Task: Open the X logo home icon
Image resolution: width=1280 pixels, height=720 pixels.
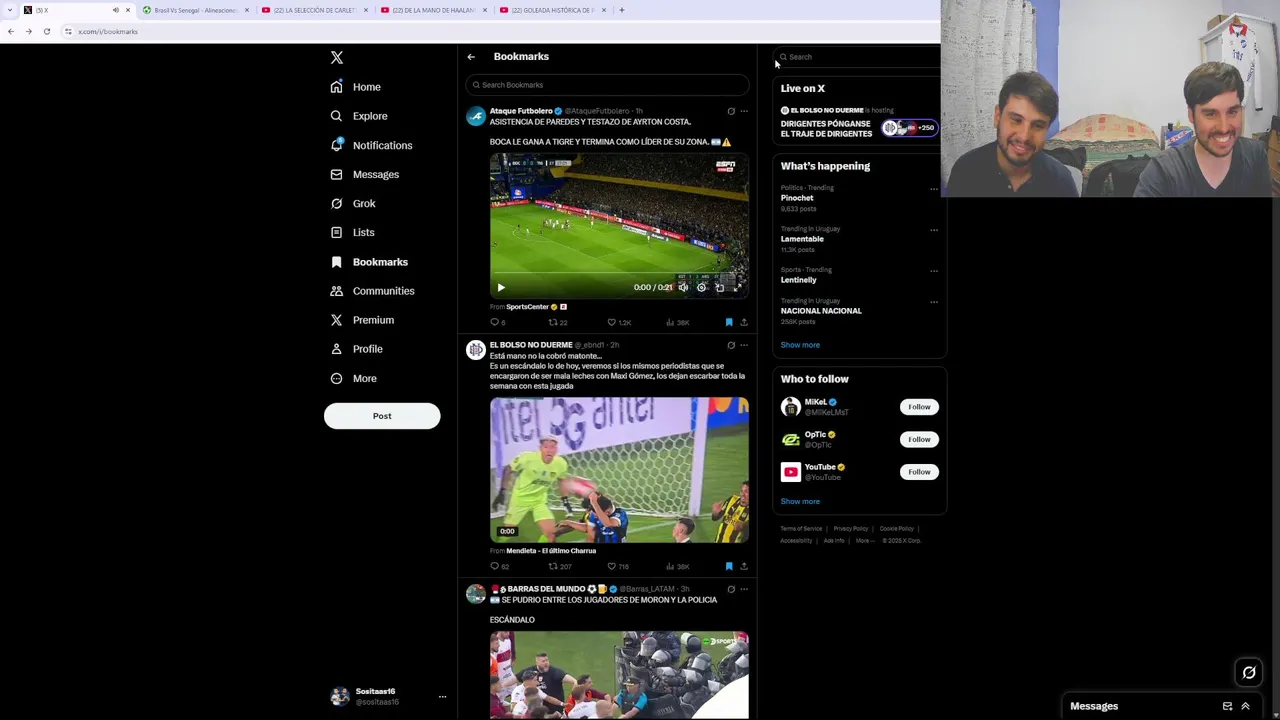Action: (x=337, y=58)
